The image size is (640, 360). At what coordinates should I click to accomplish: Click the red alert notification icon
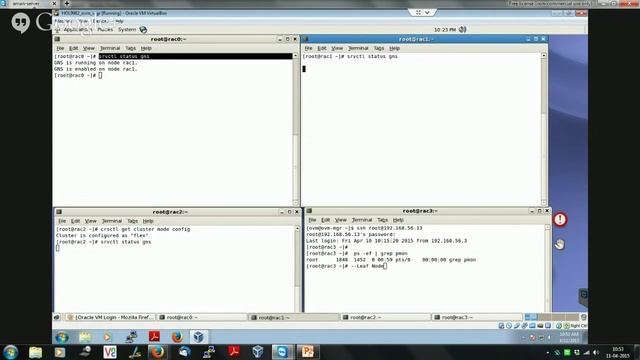point(560,220)
